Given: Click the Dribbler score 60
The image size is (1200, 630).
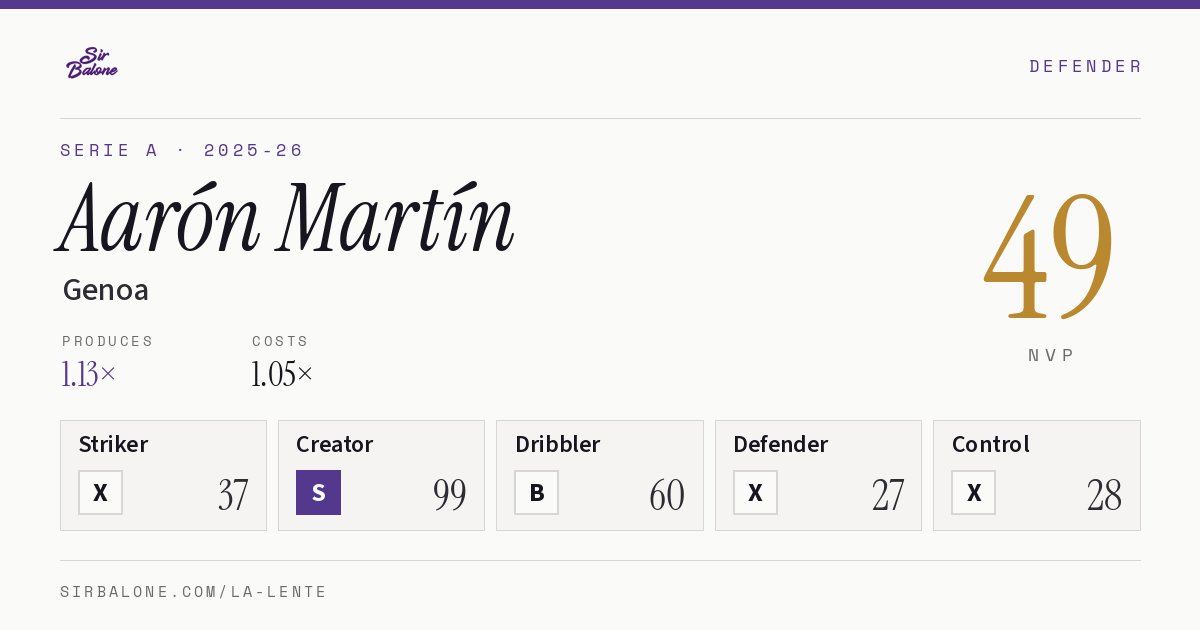Looking at the screenshot, I should (667, 495).
